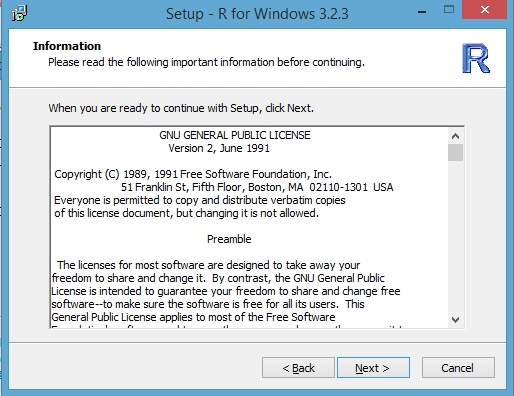
Task: Click the license scrollbar thumb
Action: point(455,152)
